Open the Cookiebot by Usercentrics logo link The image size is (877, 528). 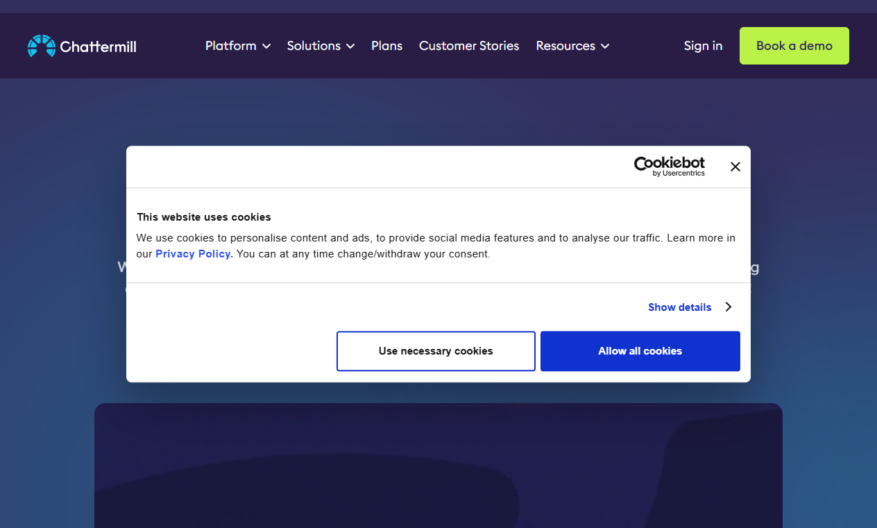click(669, 166)
